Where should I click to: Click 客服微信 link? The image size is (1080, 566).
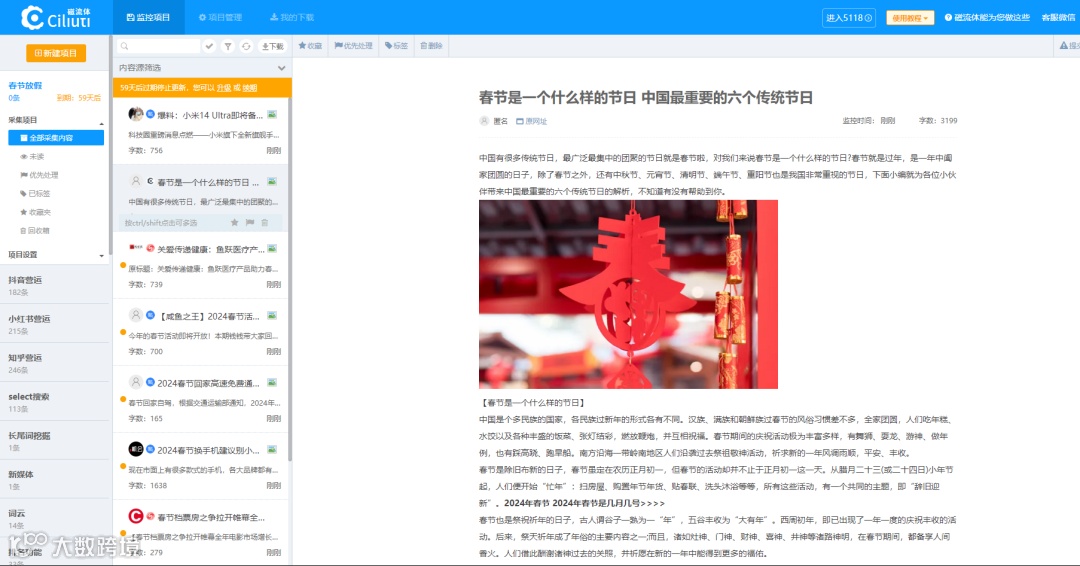tap(1058, 17)
